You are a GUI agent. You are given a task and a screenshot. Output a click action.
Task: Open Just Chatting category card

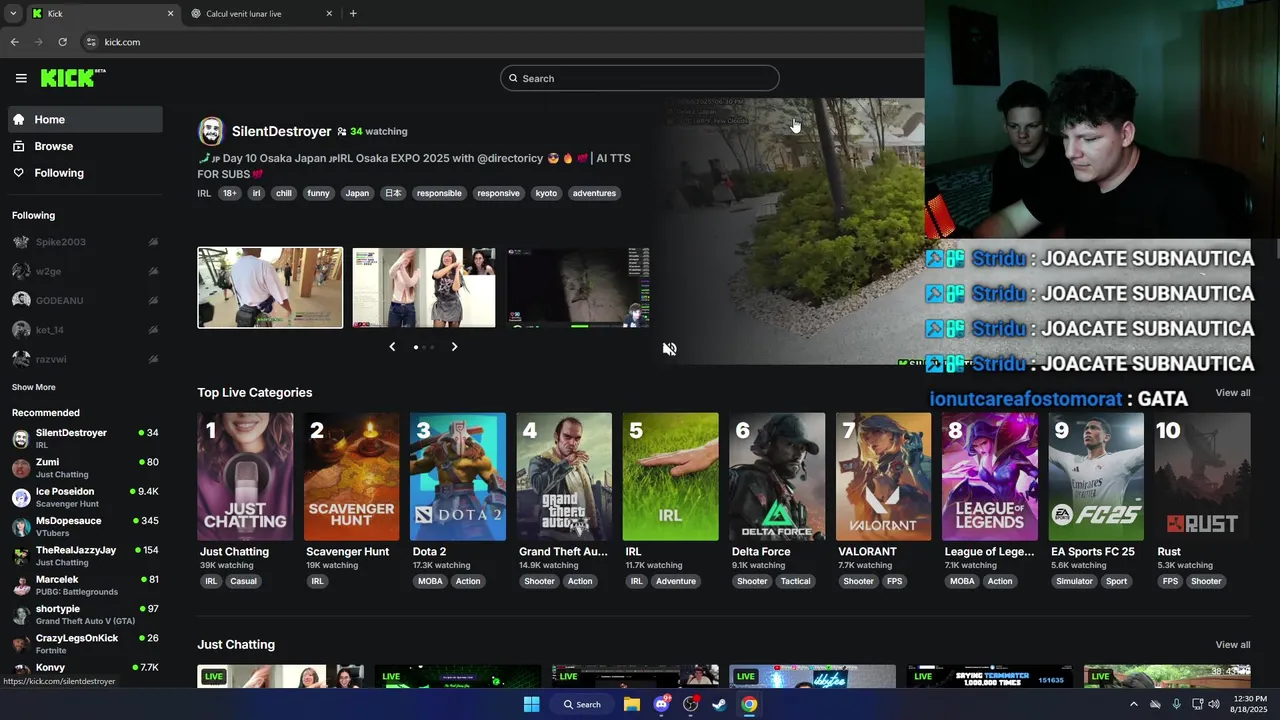245,477
